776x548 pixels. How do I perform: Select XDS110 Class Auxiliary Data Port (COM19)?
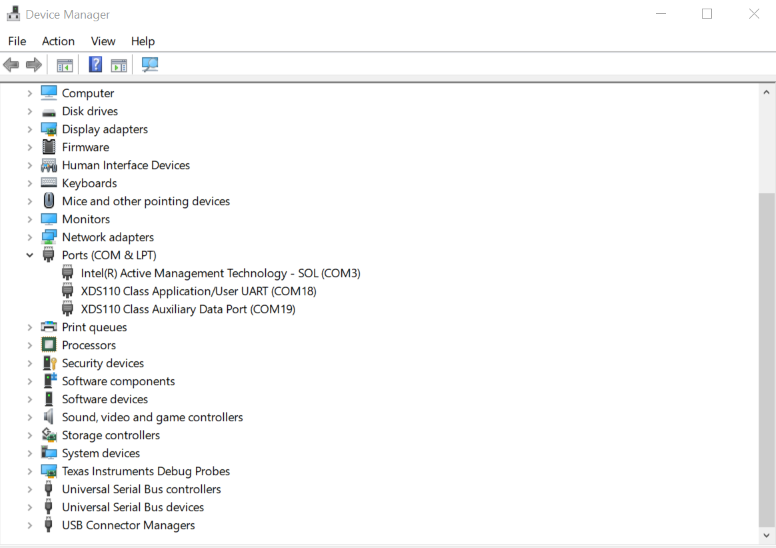188,309
